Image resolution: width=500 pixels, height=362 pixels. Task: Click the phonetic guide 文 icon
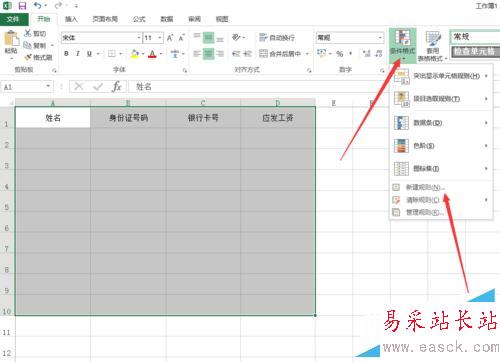[175, 53]
